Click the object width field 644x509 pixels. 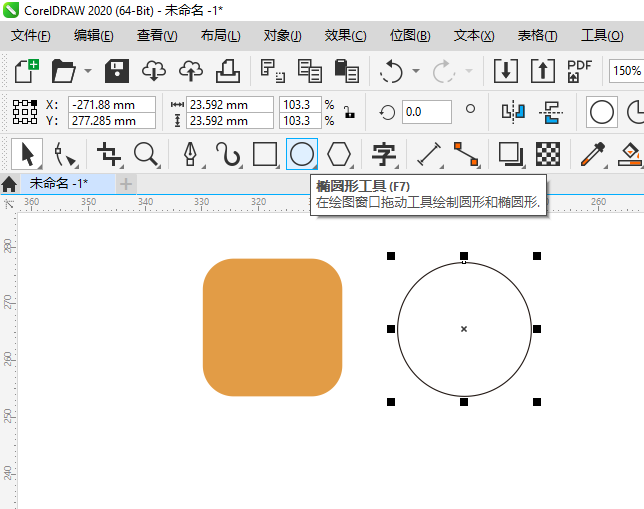[x=230, y=105]
